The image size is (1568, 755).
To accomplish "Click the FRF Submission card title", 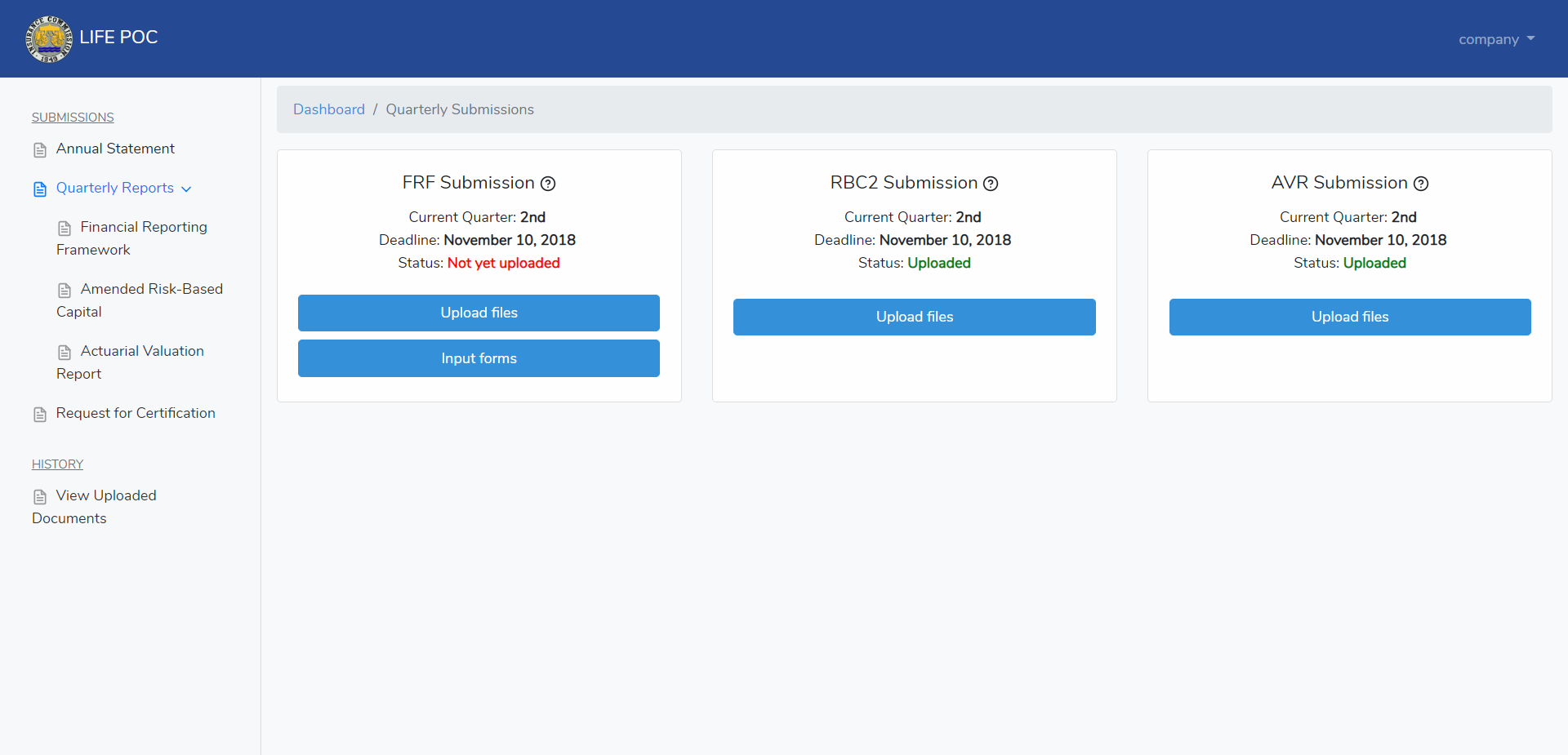I will click(468, 183).
